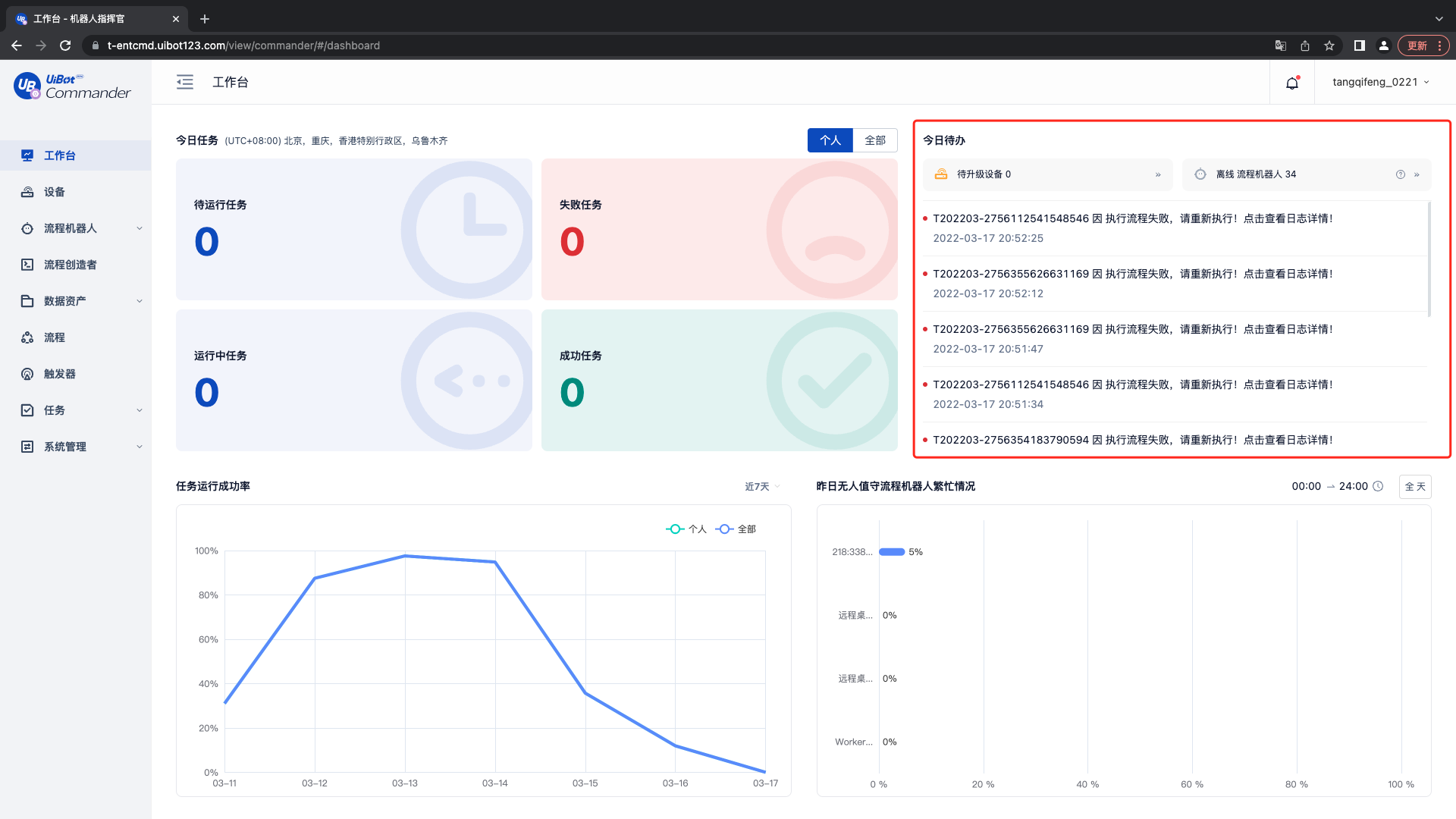Image resolution: width=1456 pixels, height=819 pixels.
Task: Click the 设备 device icon in sidebar
Action: 27,192
